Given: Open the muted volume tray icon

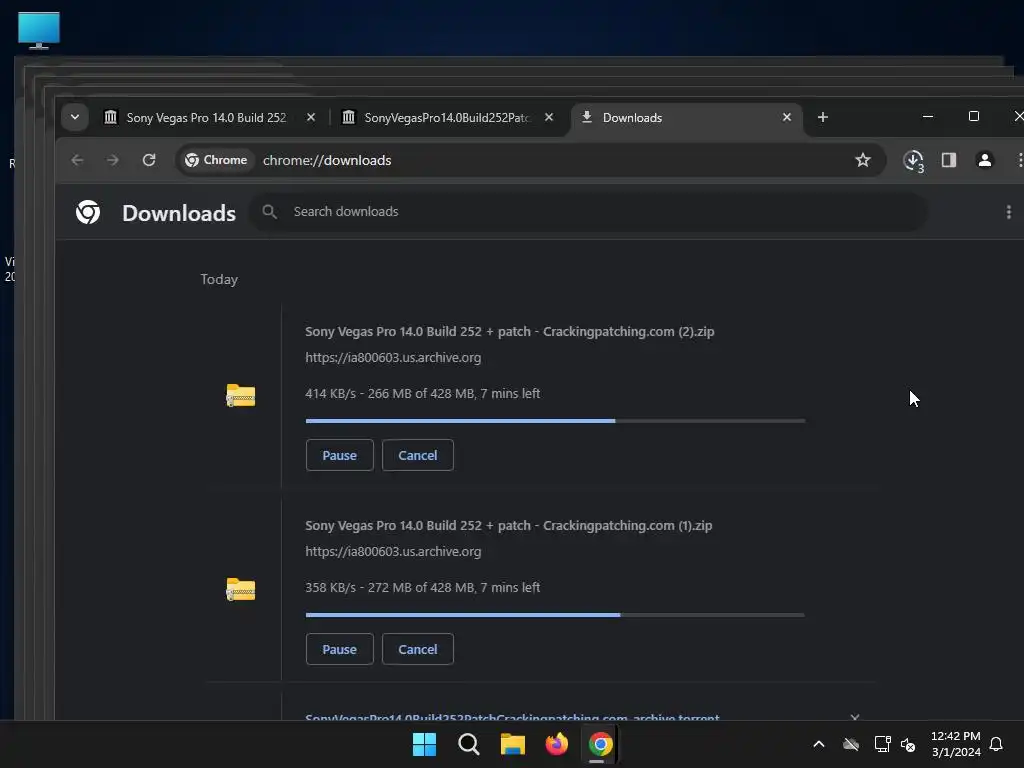Looking at the screenshot, I should [908, 744].
